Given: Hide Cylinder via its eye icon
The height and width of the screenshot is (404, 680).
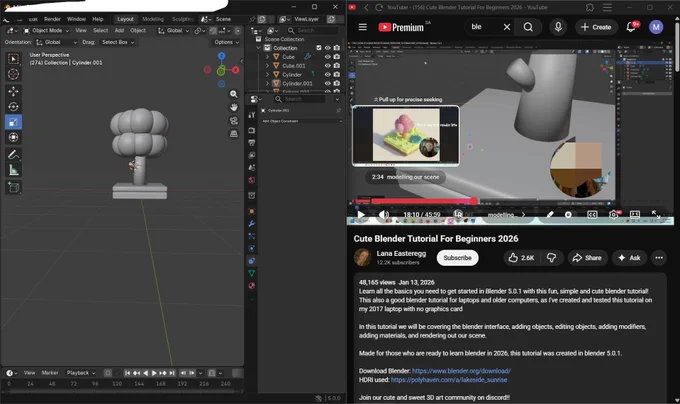Looking at the screenshot, I should pos(328,75).
